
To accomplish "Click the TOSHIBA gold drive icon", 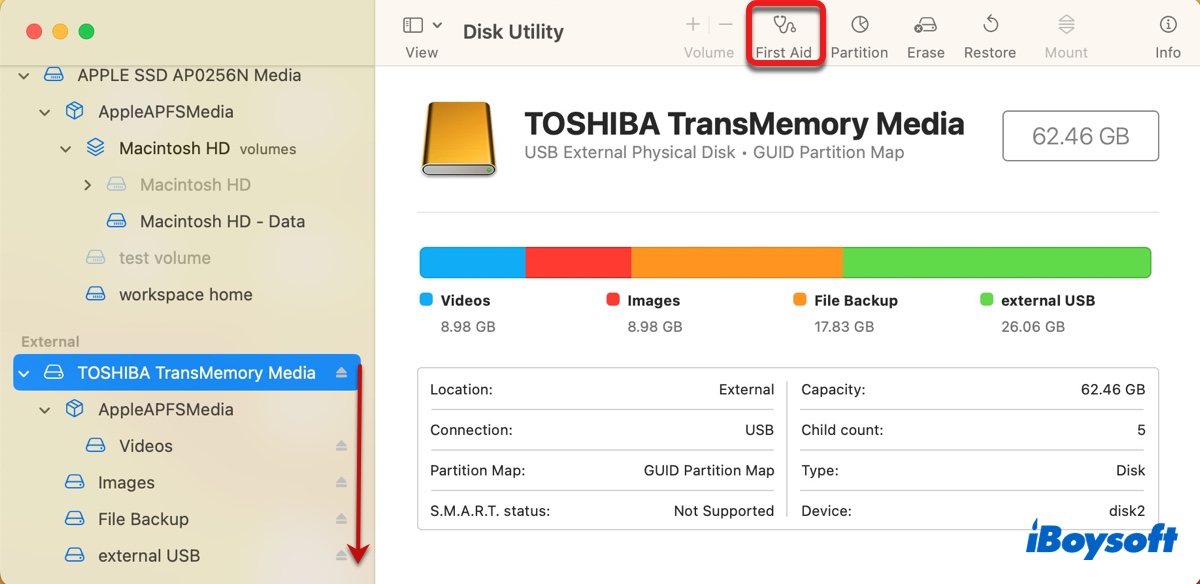I will tap(460, 140).
